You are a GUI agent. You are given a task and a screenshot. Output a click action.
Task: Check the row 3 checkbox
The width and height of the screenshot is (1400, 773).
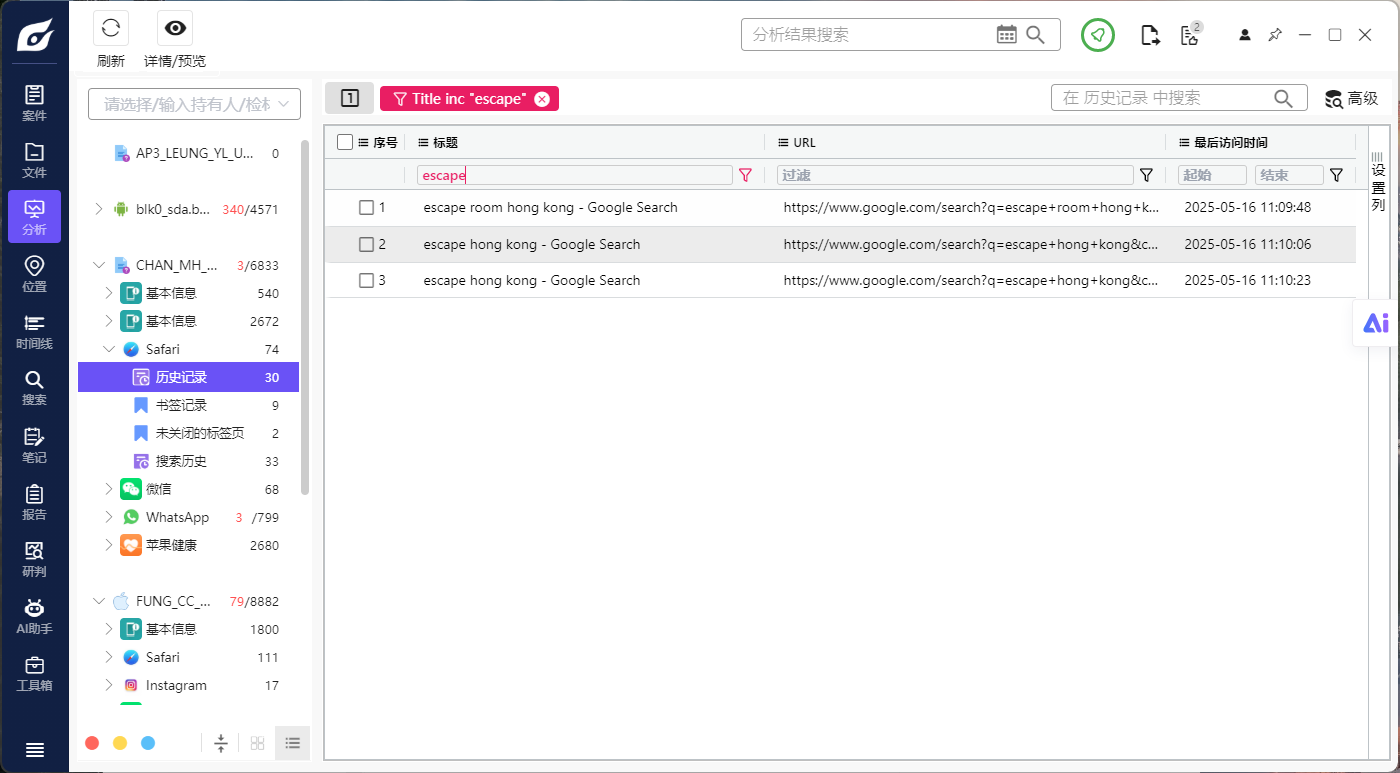pyautogui.click(x=366, y=280)
